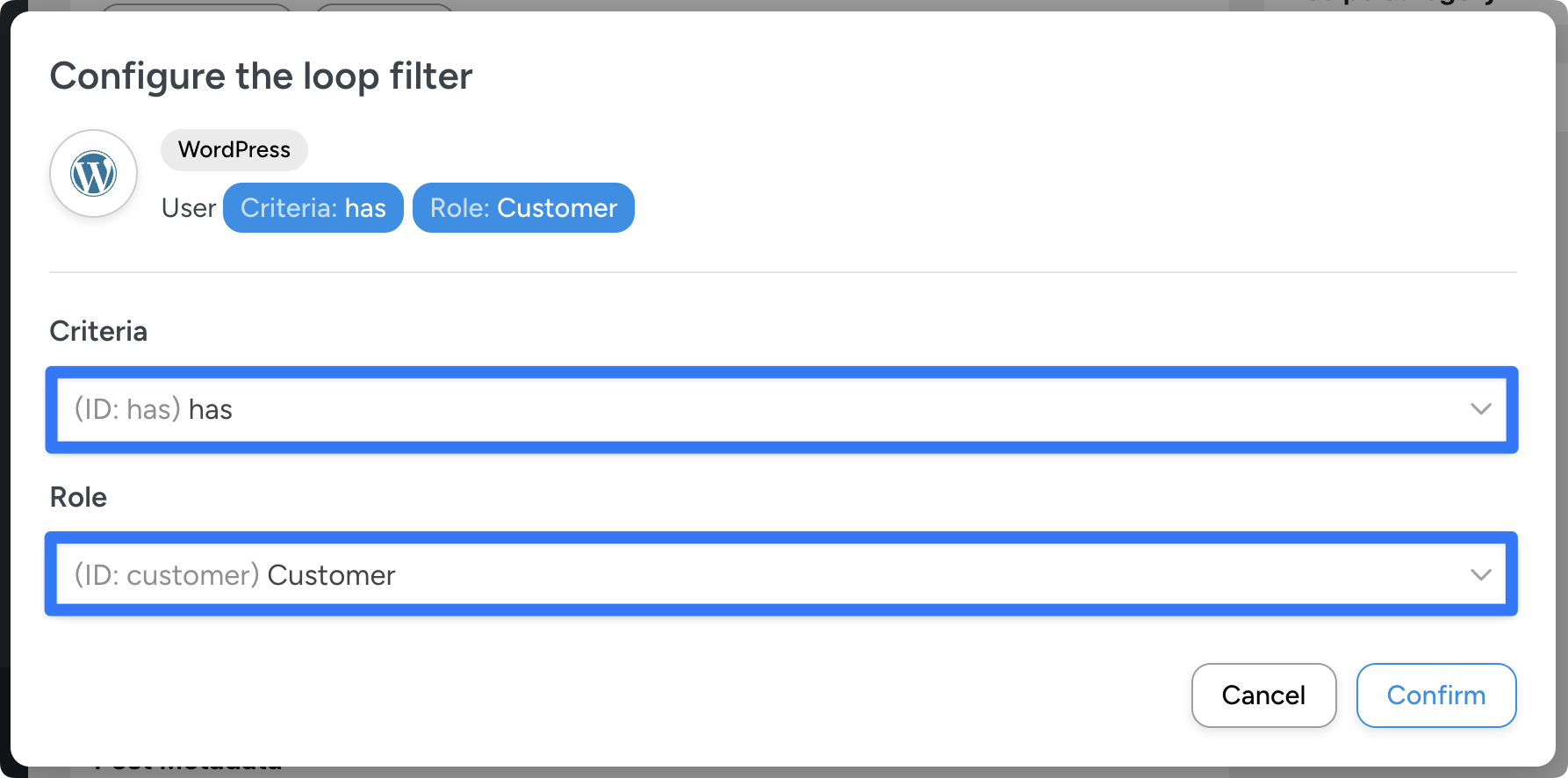Click the "Criteria" field label
Screen dimensions: 1568x778
pyautogui.click(x=98, y=331)
